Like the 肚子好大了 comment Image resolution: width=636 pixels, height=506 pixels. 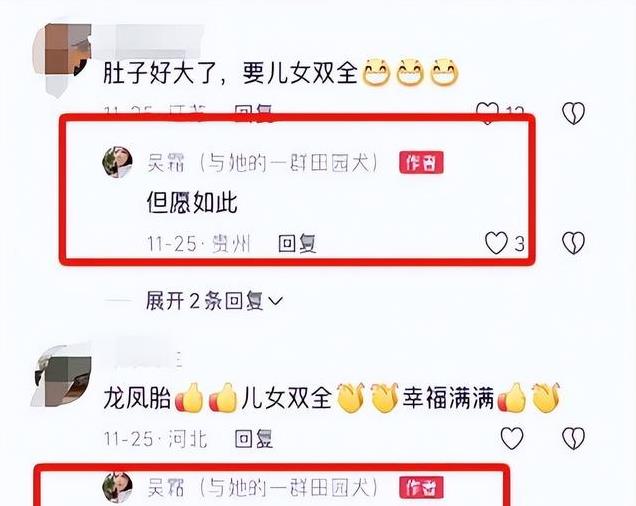point(487,112)
